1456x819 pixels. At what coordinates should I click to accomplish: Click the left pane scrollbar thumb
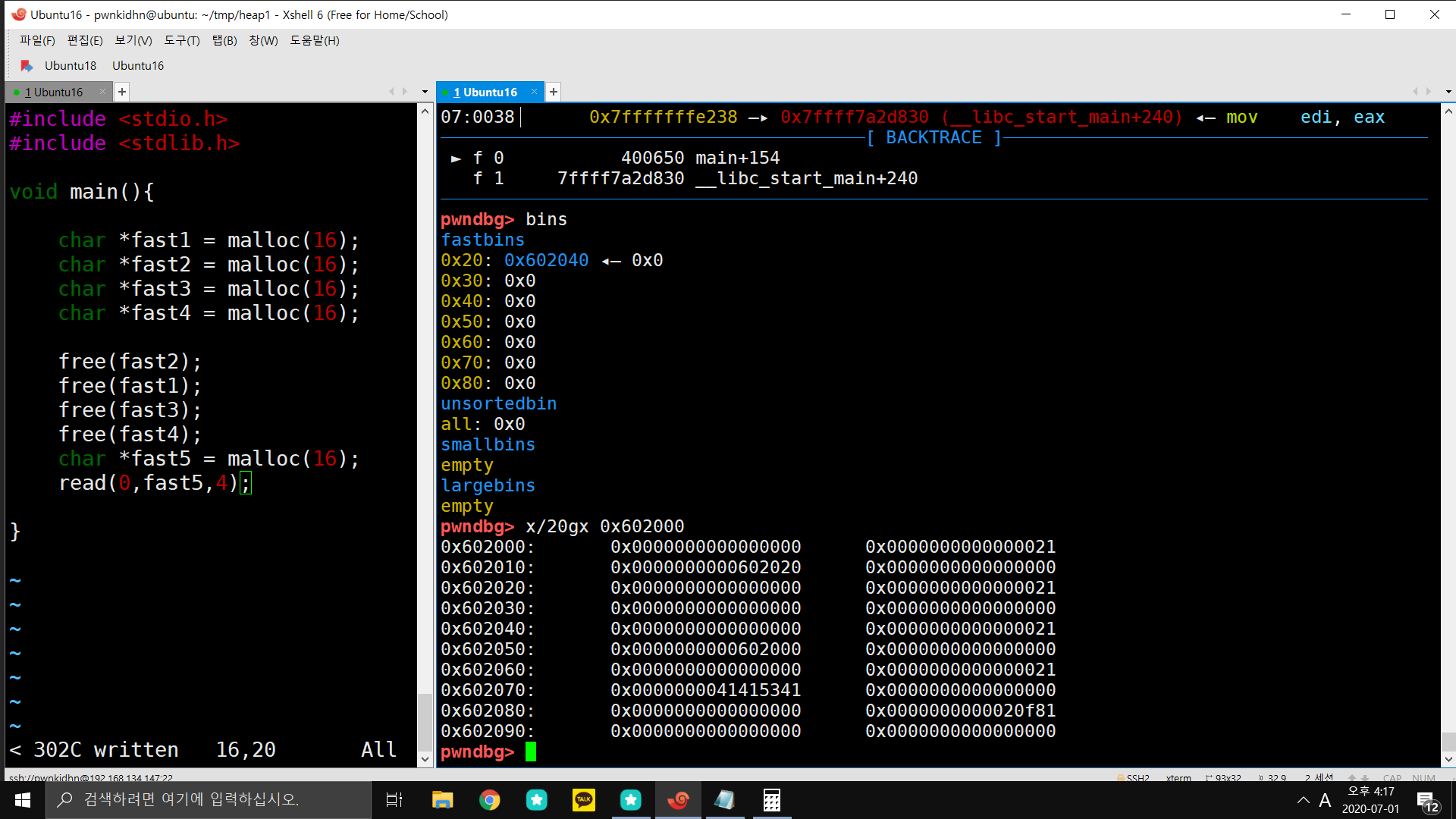click(x=425, y=721)
